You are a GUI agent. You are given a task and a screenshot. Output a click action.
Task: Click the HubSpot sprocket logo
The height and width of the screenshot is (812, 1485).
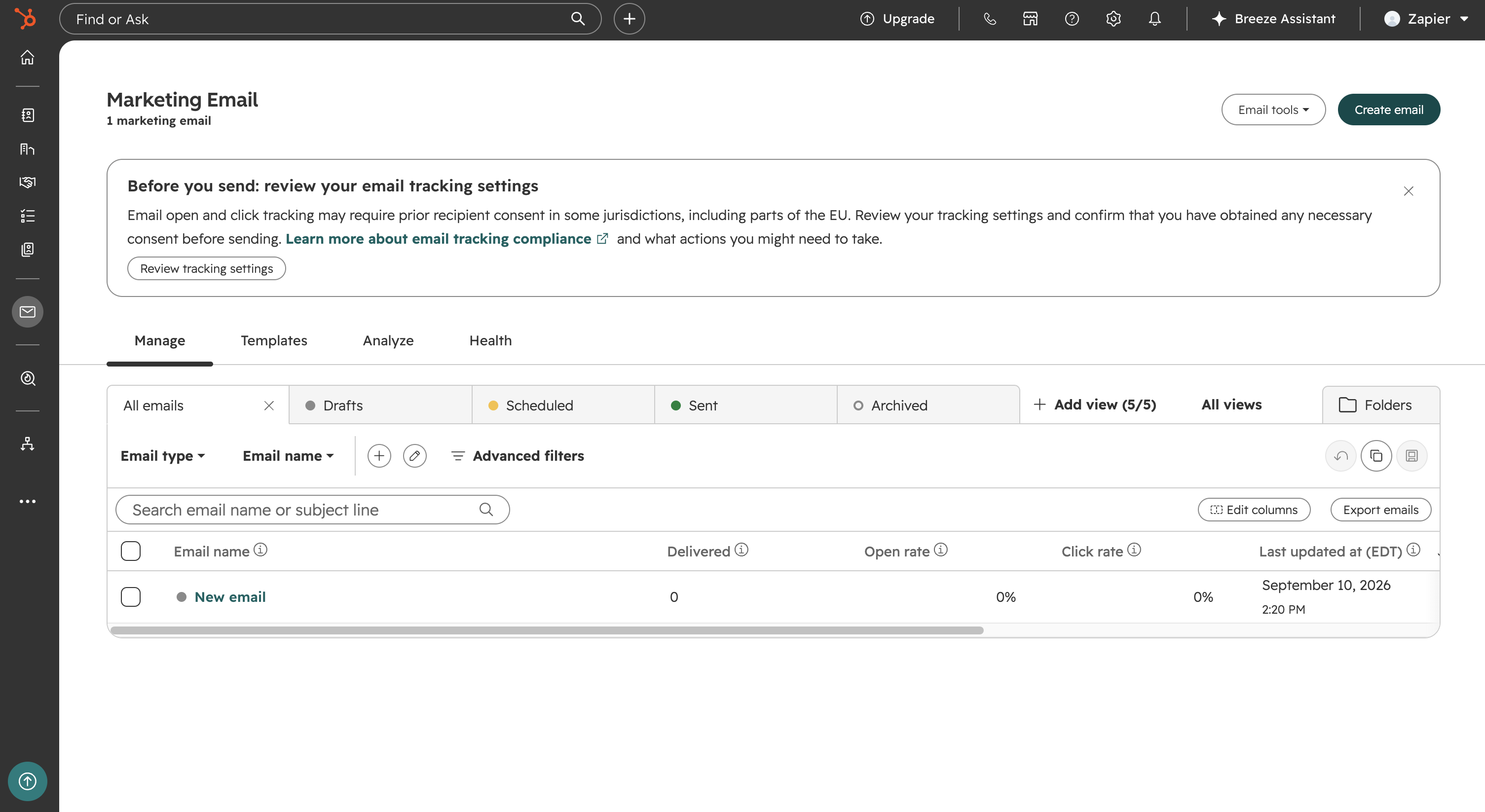(x=26, y=18)
